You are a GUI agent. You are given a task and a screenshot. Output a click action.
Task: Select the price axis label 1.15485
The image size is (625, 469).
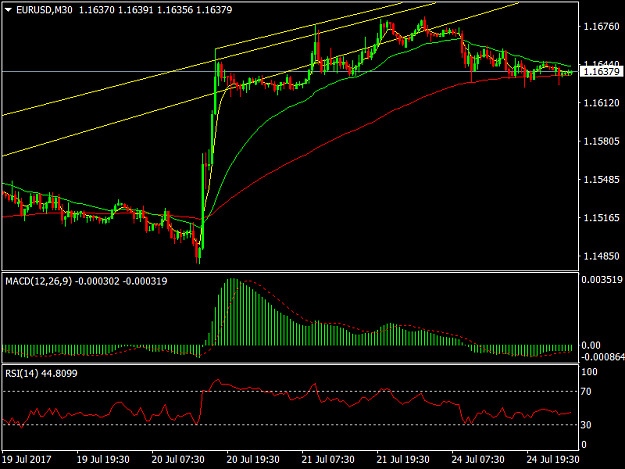(x=601, y=180)
